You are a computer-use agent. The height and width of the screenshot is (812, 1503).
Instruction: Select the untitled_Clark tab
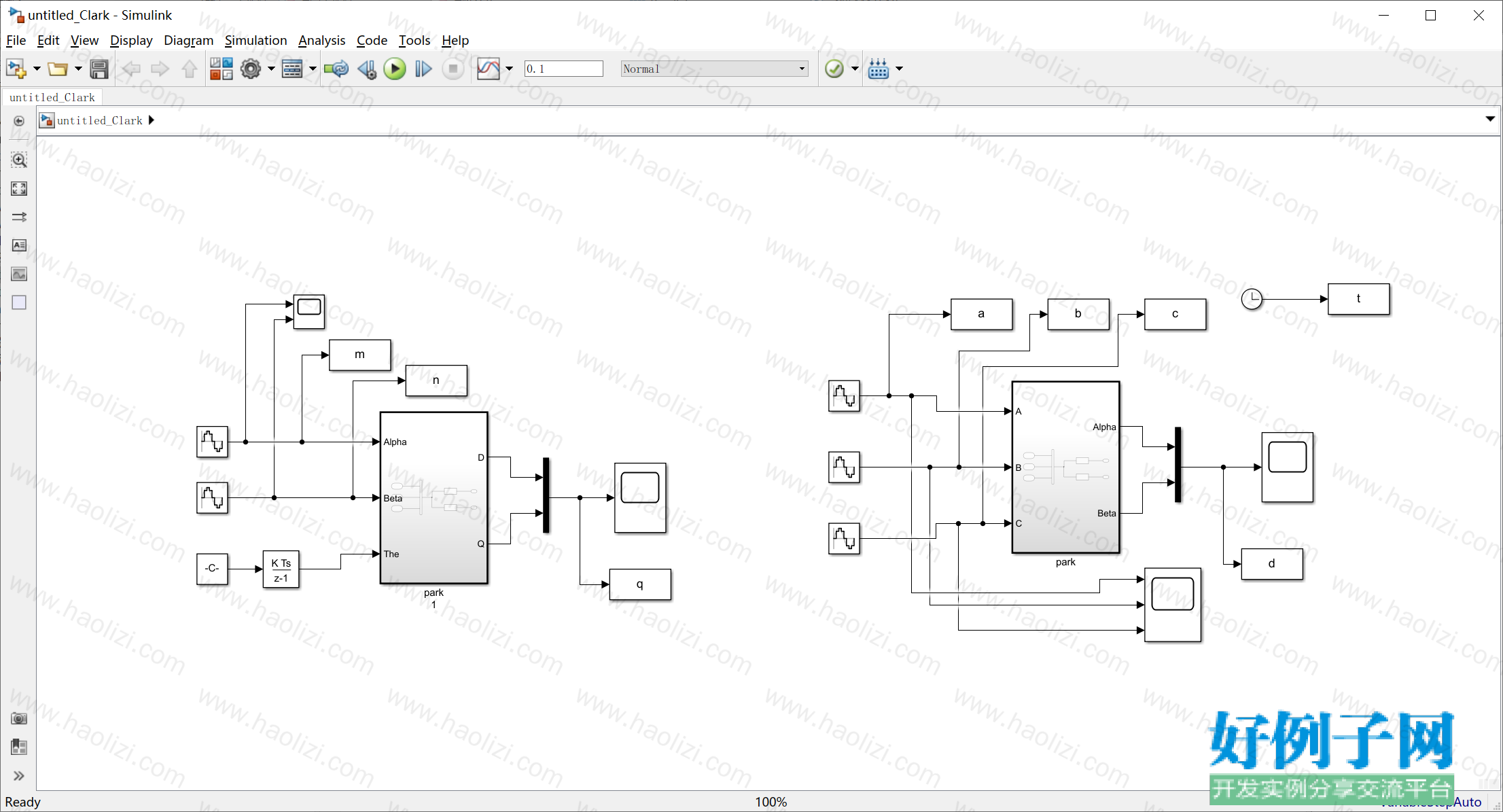point(52,97)
